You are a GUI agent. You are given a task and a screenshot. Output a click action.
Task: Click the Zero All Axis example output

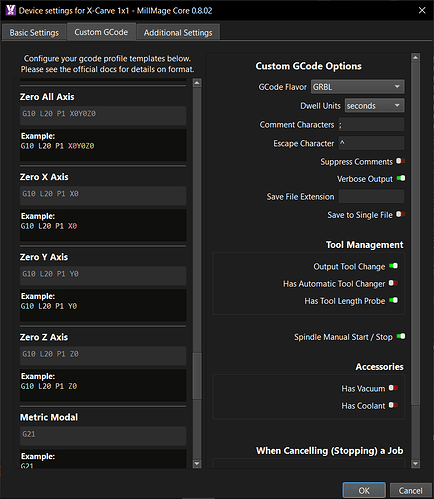pyautogui.click(x=103, y=145)
